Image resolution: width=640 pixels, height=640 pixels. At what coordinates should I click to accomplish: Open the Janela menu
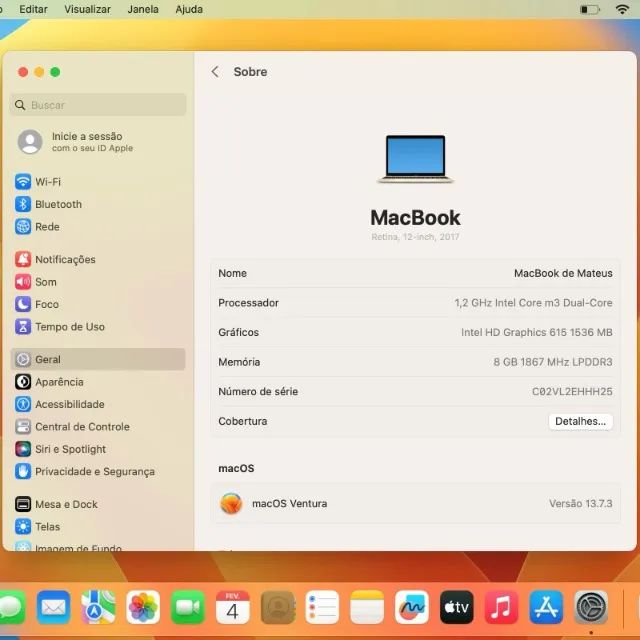tap(143, 9)
